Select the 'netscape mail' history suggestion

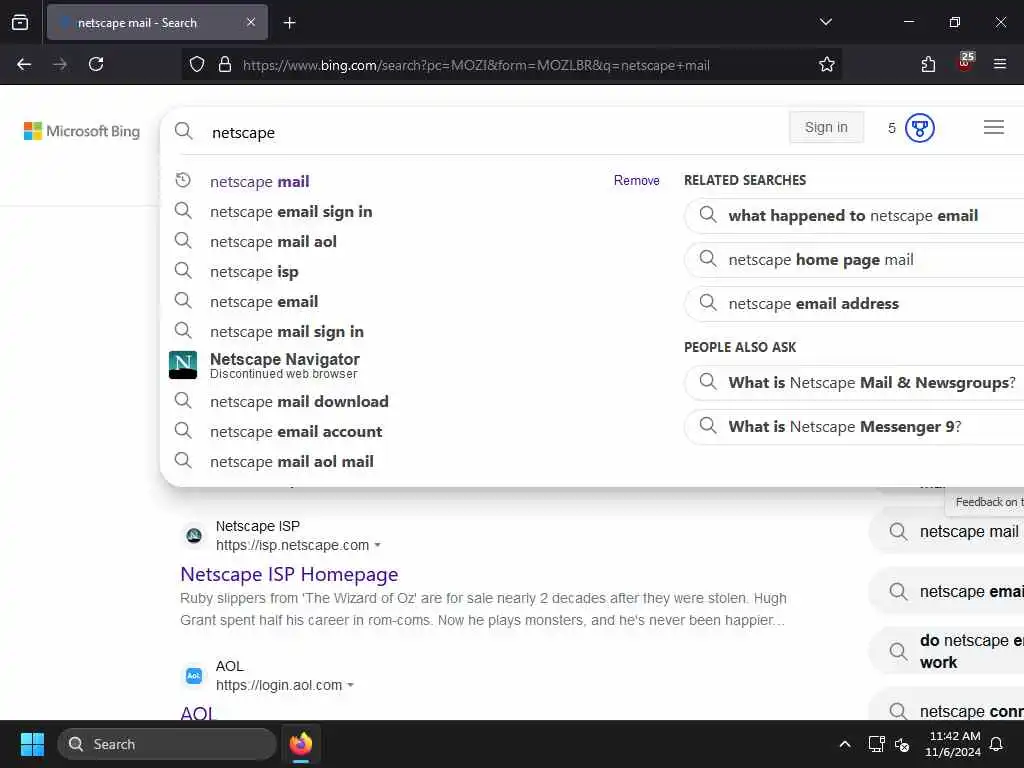coord(259,182)
